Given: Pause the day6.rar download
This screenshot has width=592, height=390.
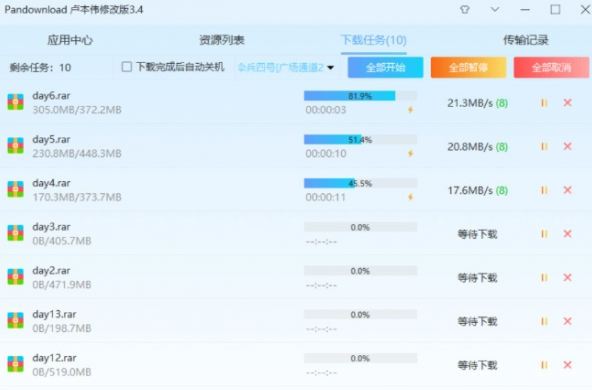Looking at the screenshot, I should pyautogui.click(x=544, y=103).
